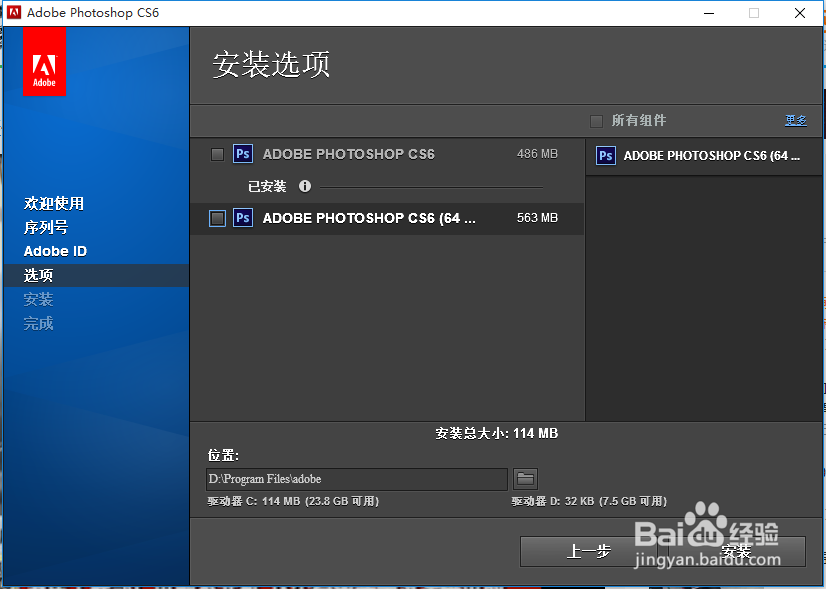Minimize the Adobe Photoshop CS6 installer window
826x589 pixels.
709,13
